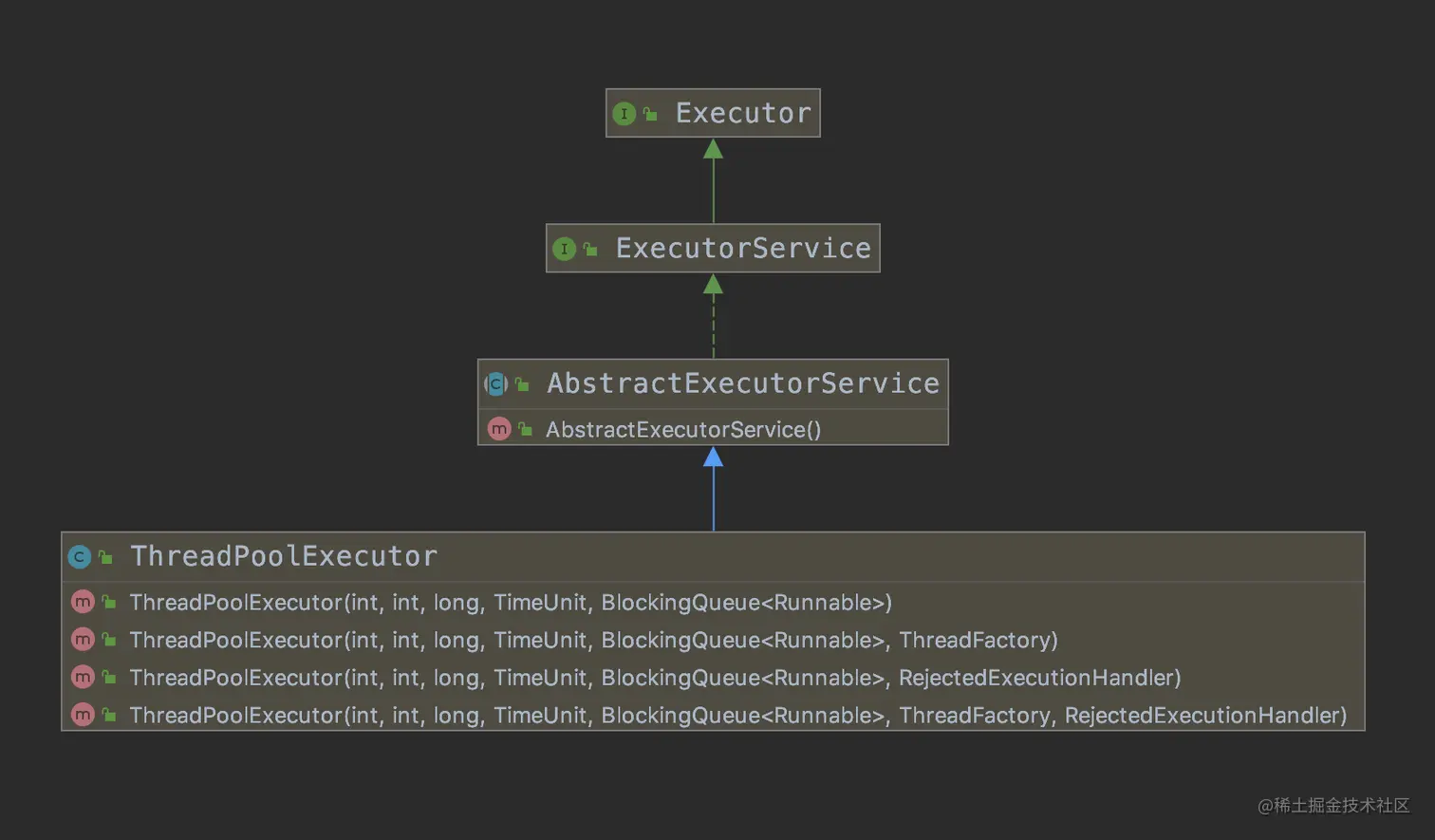Click the lock icon of the constructor ending BlockingQueue<Runnable>)
The image size is (1435, 840).
click(109, 602)
